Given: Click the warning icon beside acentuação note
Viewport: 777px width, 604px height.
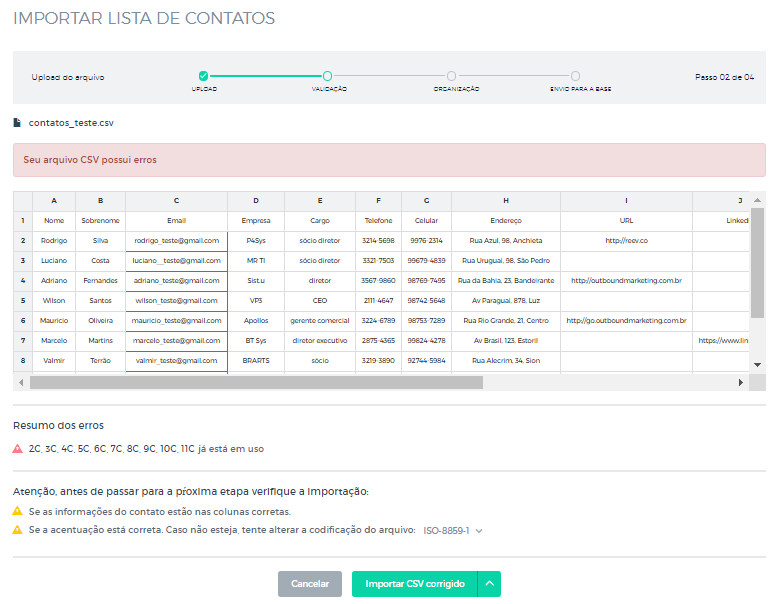Looking at the screenshot, I should click(x=17, y=529).
